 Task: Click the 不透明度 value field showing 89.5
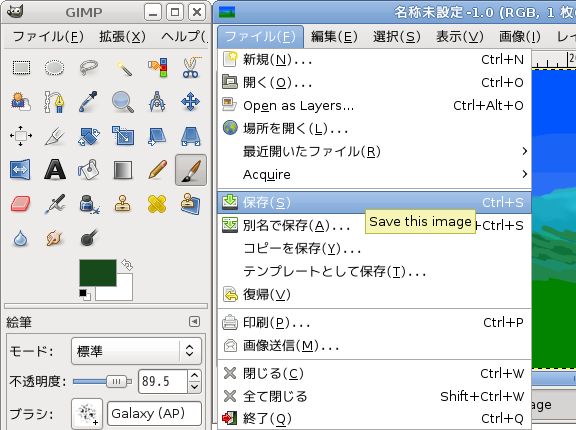pyautogui.click(x=163, y=382)
